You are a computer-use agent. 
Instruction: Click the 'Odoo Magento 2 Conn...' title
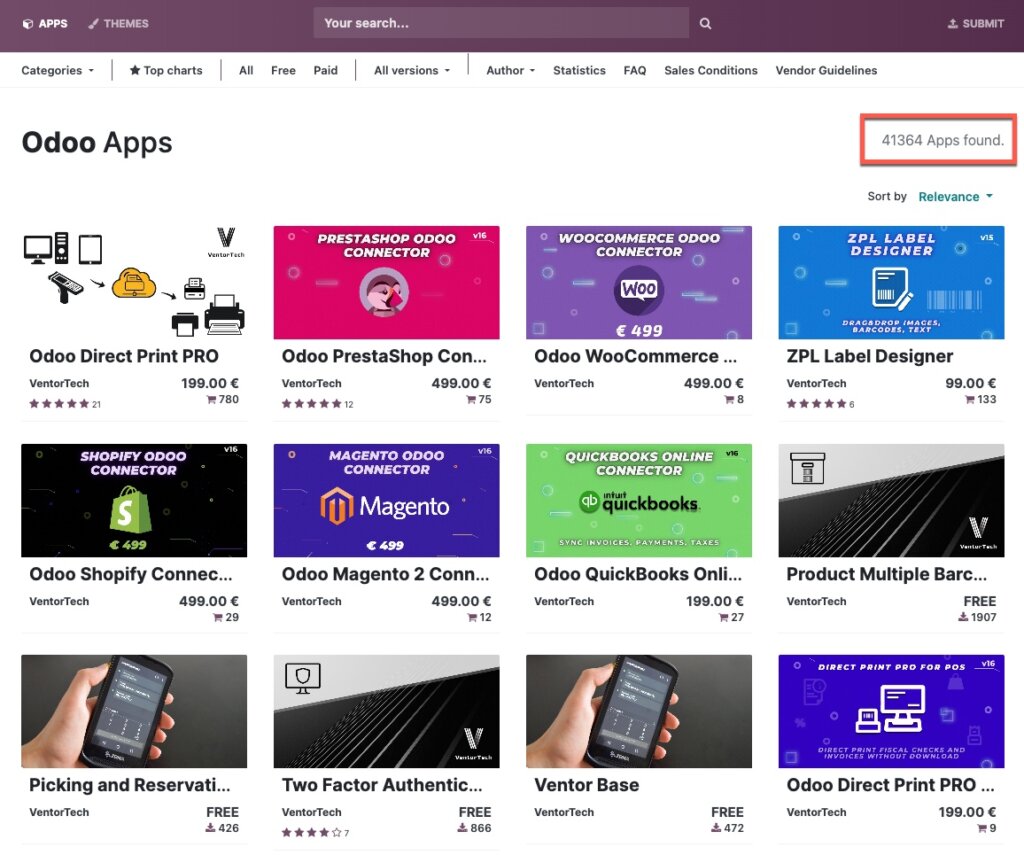click(385, 574)
